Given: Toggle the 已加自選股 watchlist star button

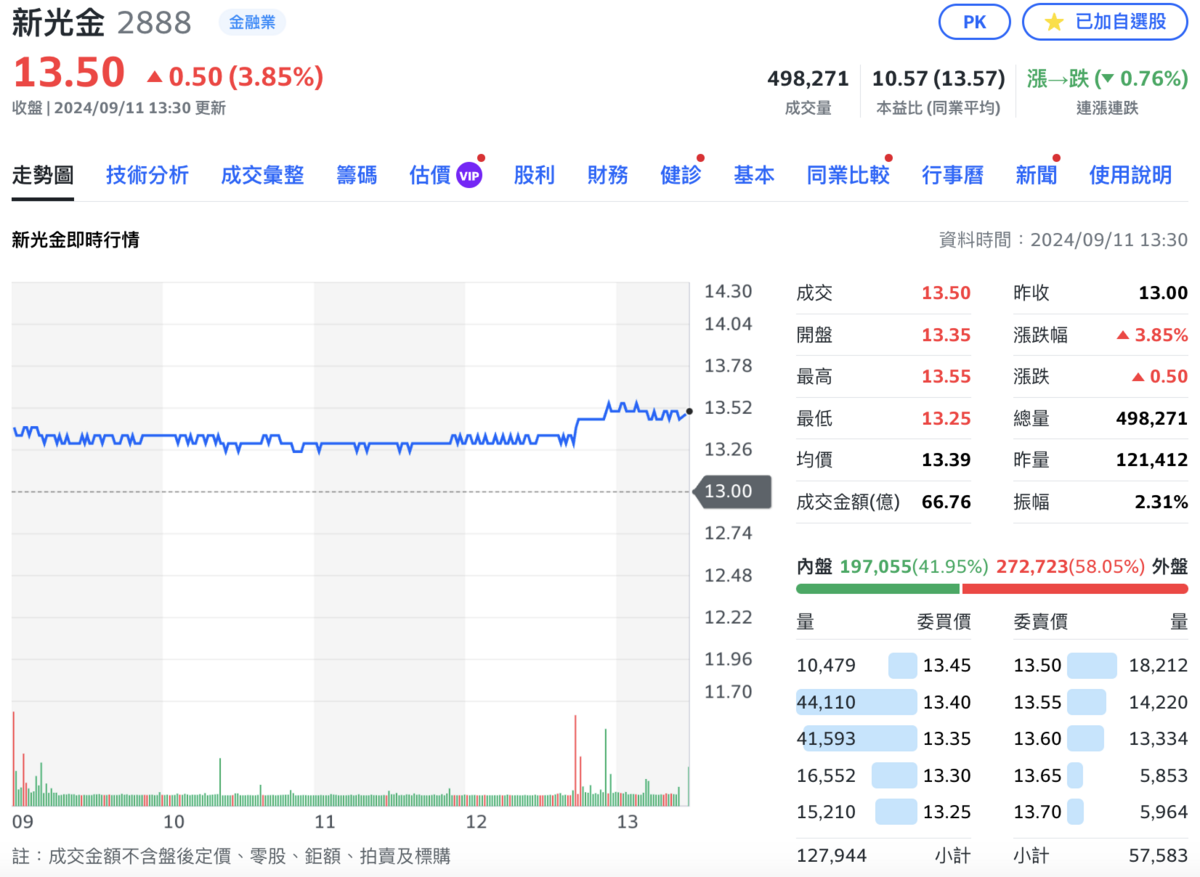Looking at the screenshot, I should 1104,22.
